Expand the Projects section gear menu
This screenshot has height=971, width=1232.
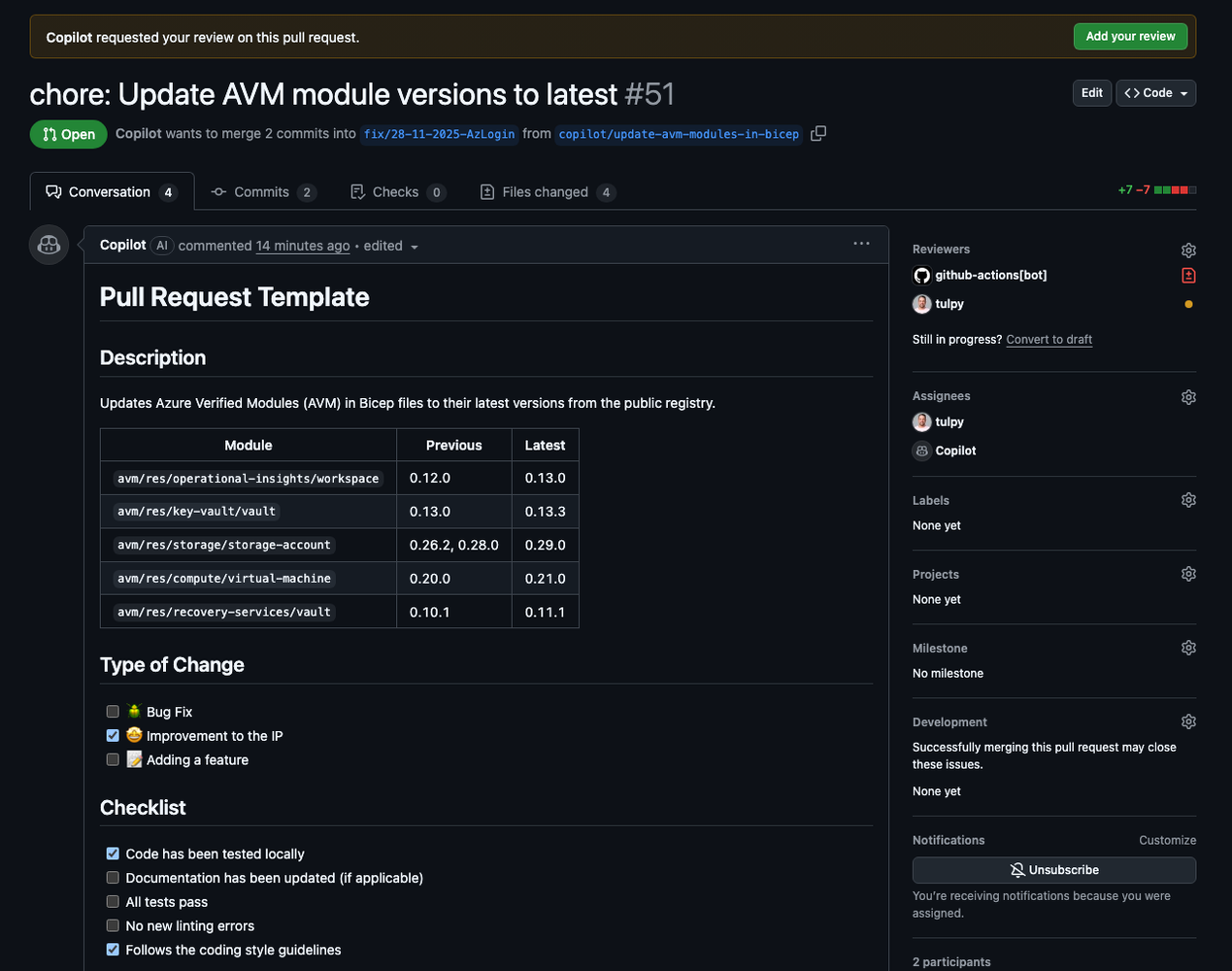(1188, 573)
